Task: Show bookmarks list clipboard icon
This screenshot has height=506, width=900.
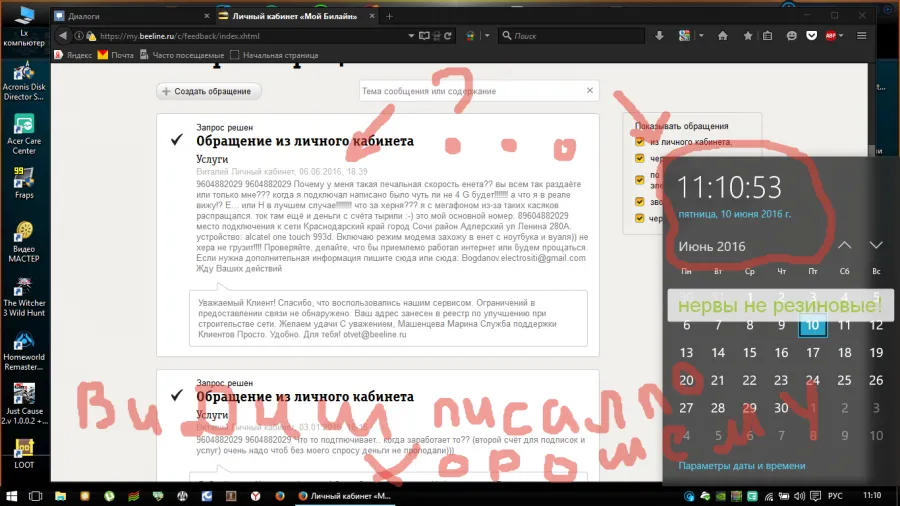Action: (767, 36)
